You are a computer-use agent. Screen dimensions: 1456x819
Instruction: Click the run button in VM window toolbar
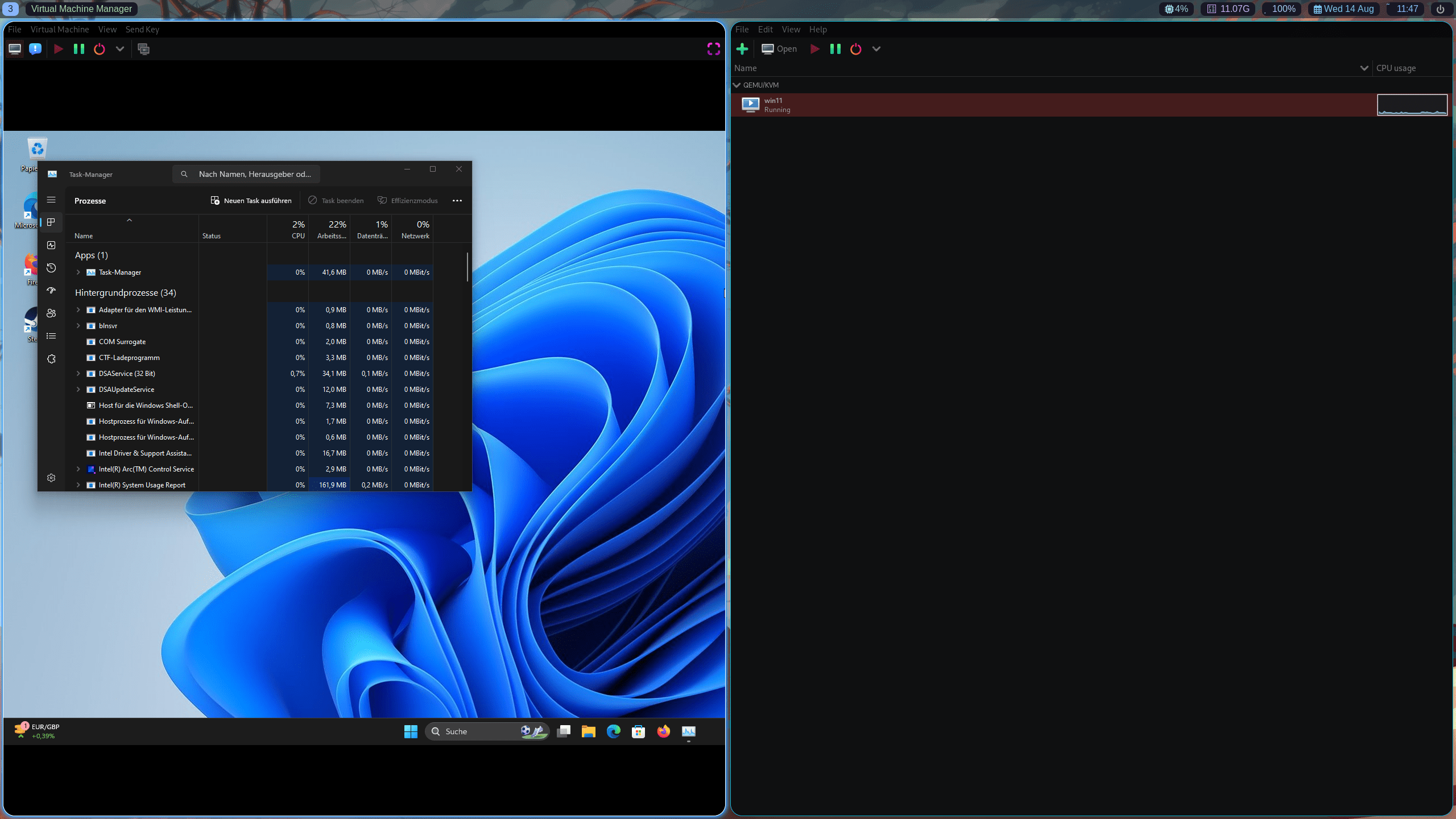click(58, 49)
